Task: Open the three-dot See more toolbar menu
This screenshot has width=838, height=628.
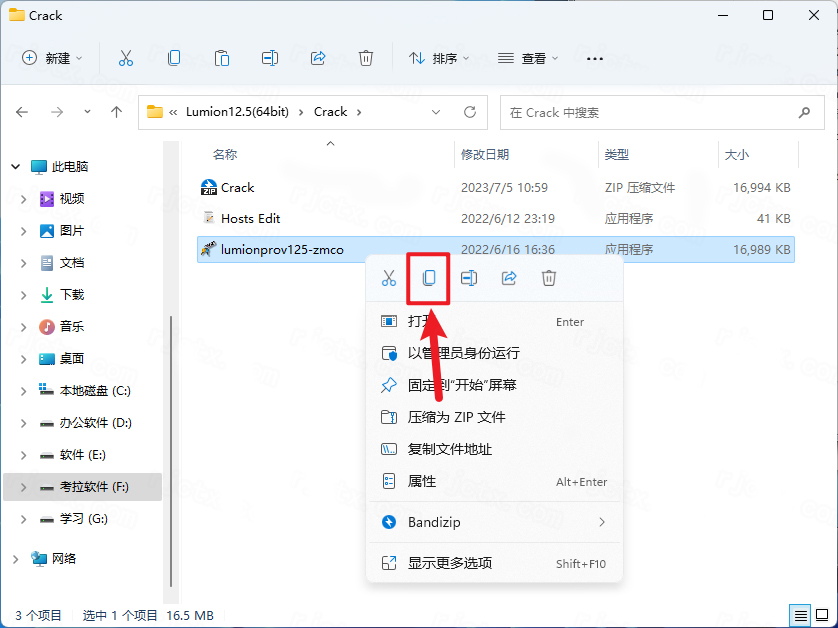Action: 595,59
